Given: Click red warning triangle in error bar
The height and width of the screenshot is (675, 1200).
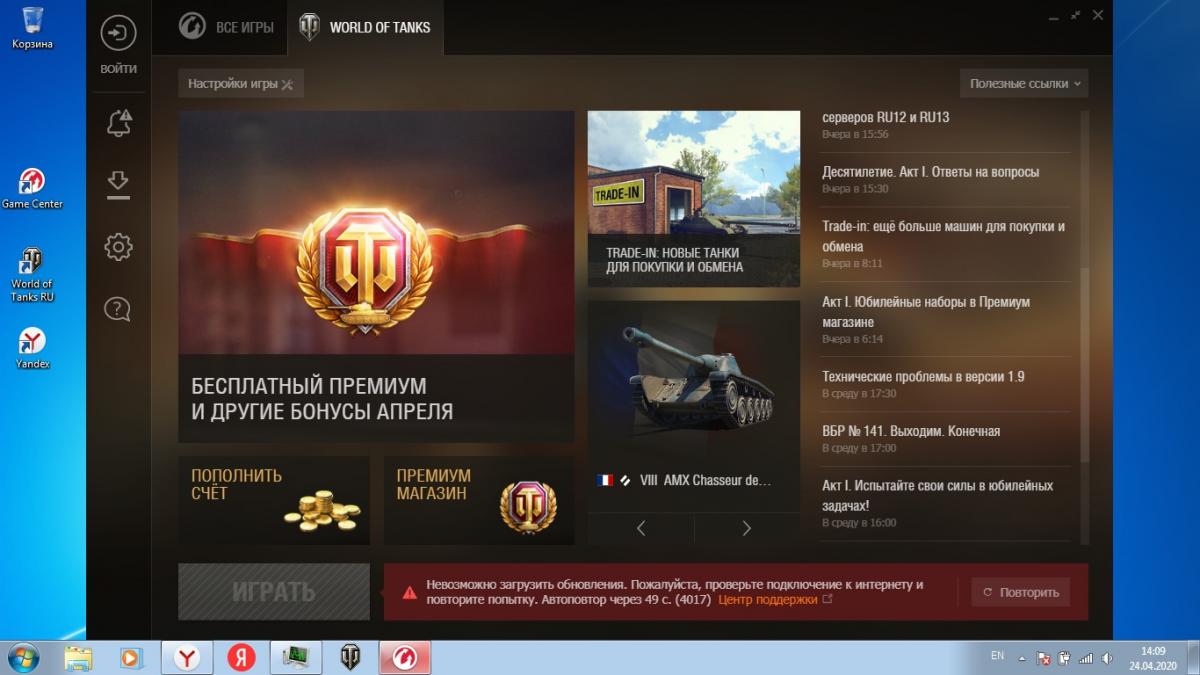Looking at the screenshot, I should coord(409,592).
